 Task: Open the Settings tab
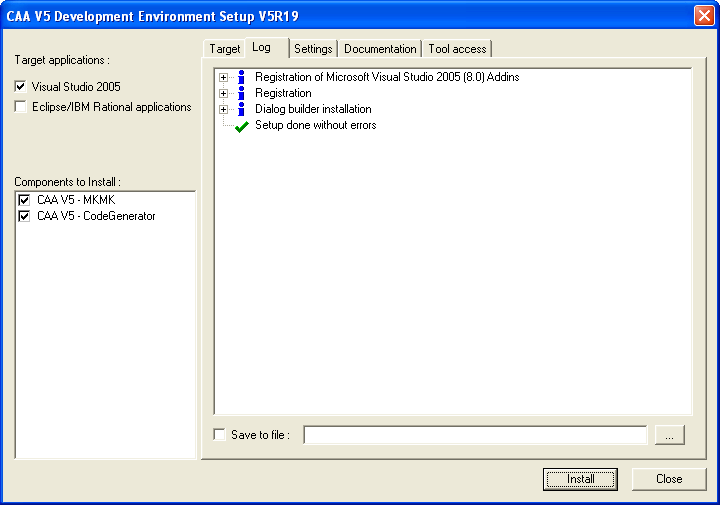tap(313, 49)
